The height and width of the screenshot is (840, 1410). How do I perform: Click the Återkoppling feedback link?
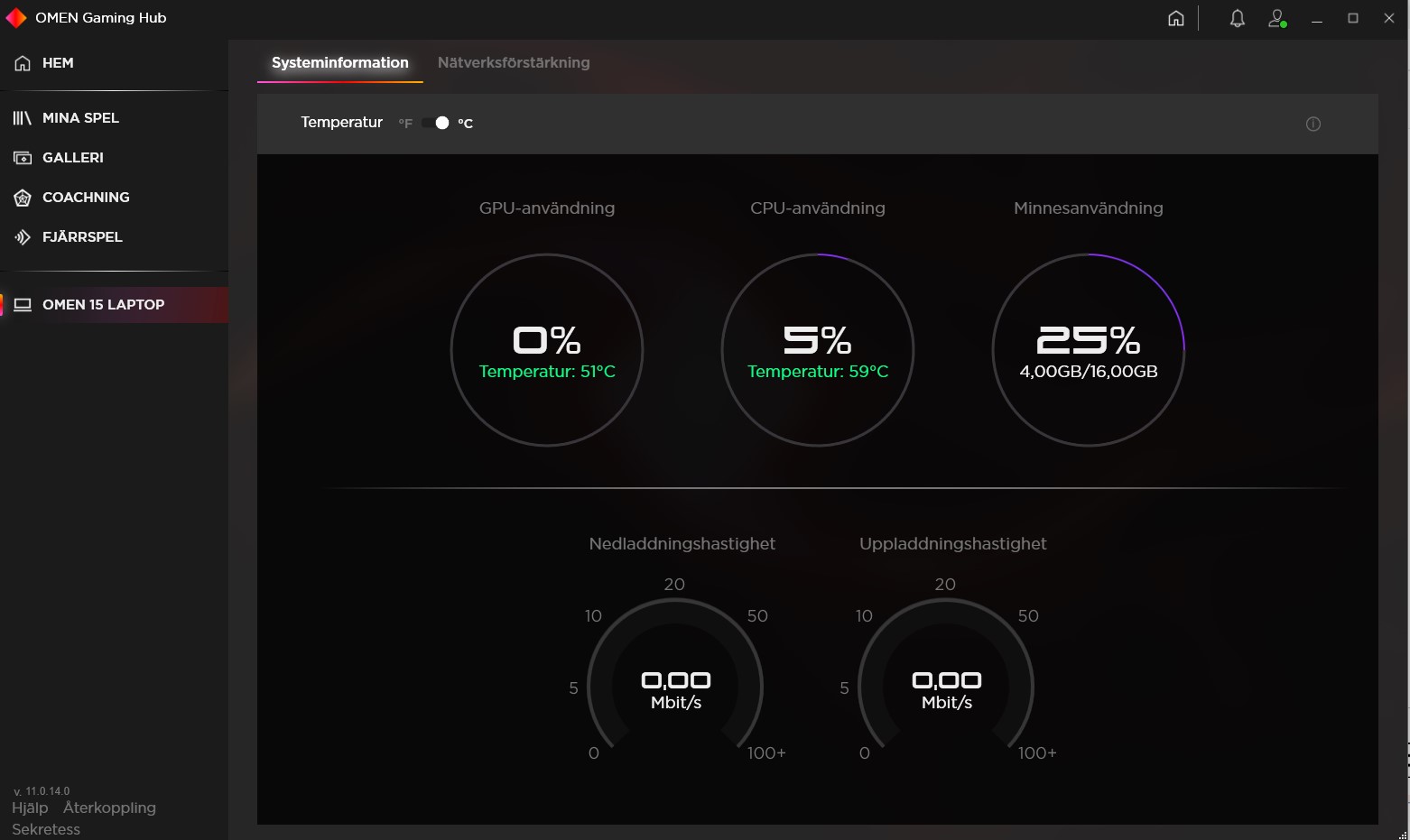pyautogui.click(x=109, y=808)
